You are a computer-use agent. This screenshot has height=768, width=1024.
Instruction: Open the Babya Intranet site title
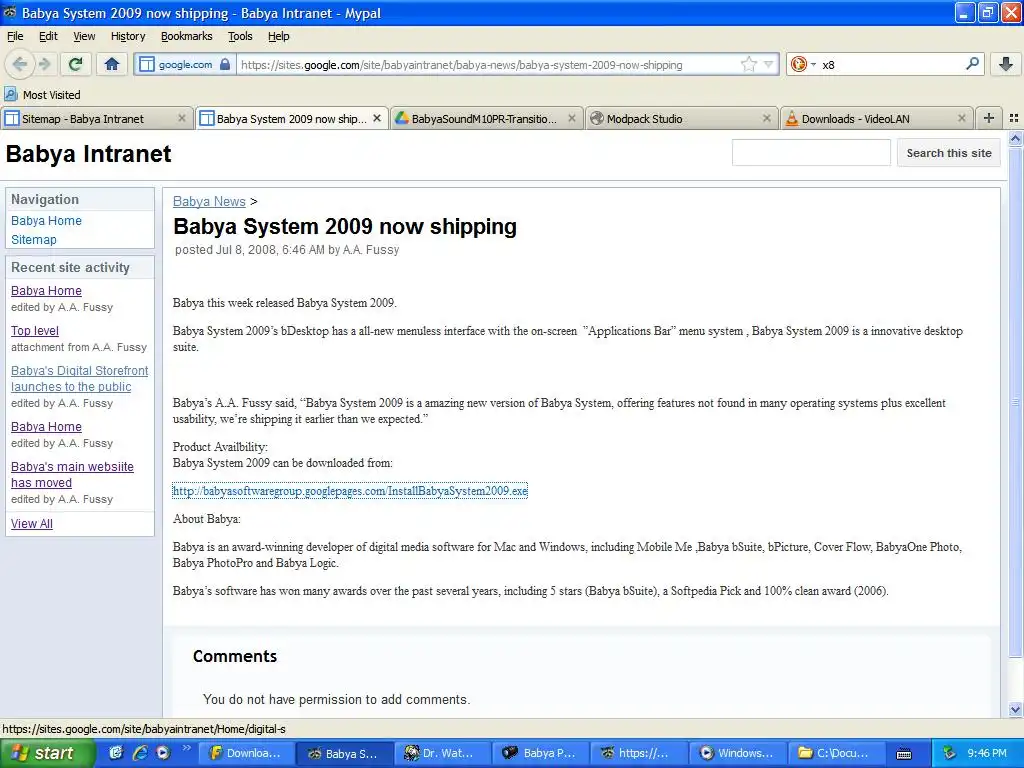[x=88, y=154]
